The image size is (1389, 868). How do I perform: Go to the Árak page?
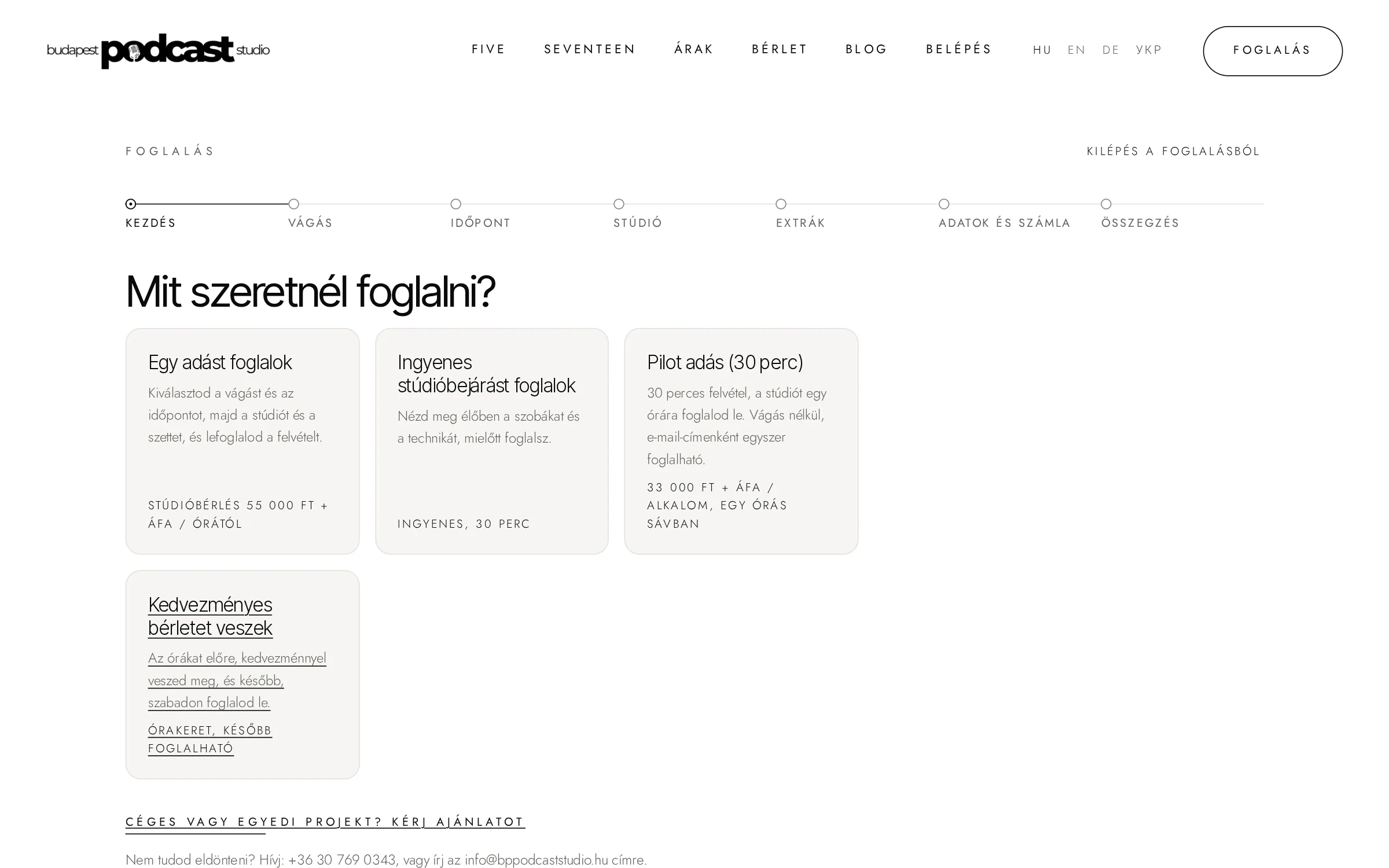(x=694, y=49)
